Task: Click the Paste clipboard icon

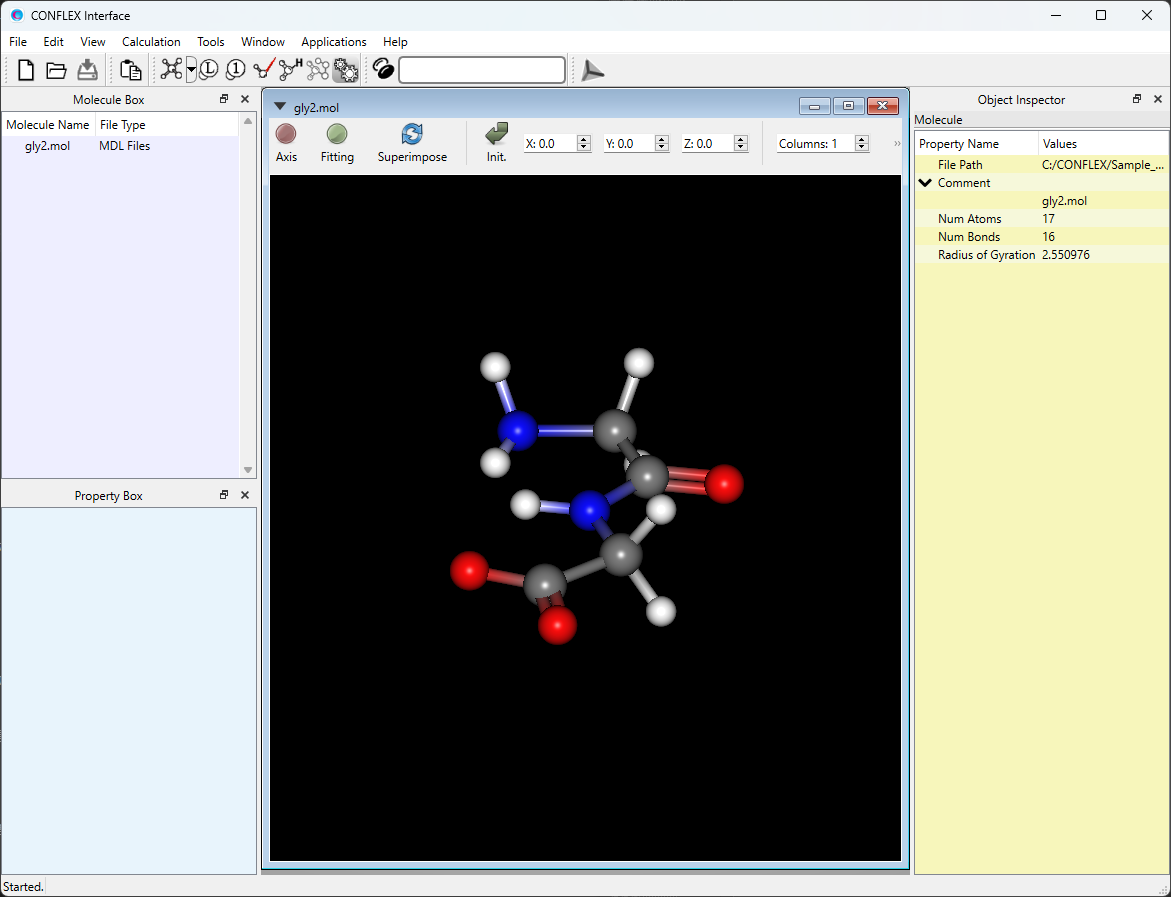Action: click(130, 70)
